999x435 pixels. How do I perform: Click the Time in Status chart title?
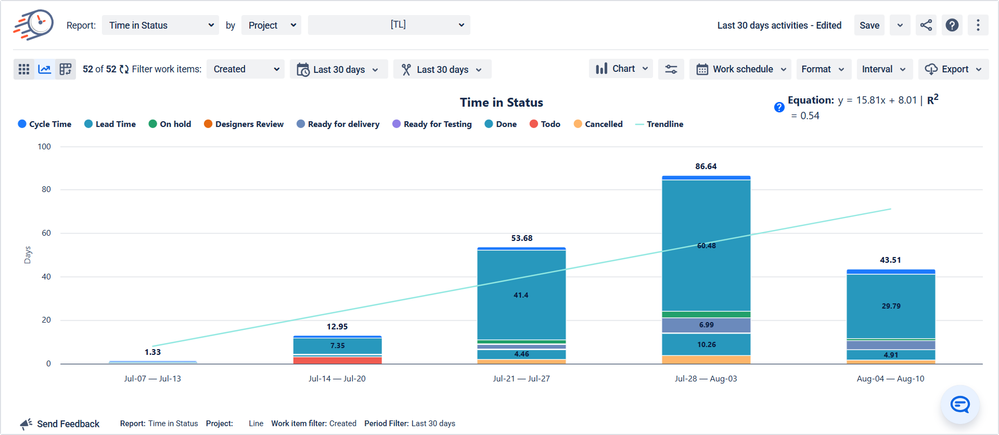(x=501, y=103)
